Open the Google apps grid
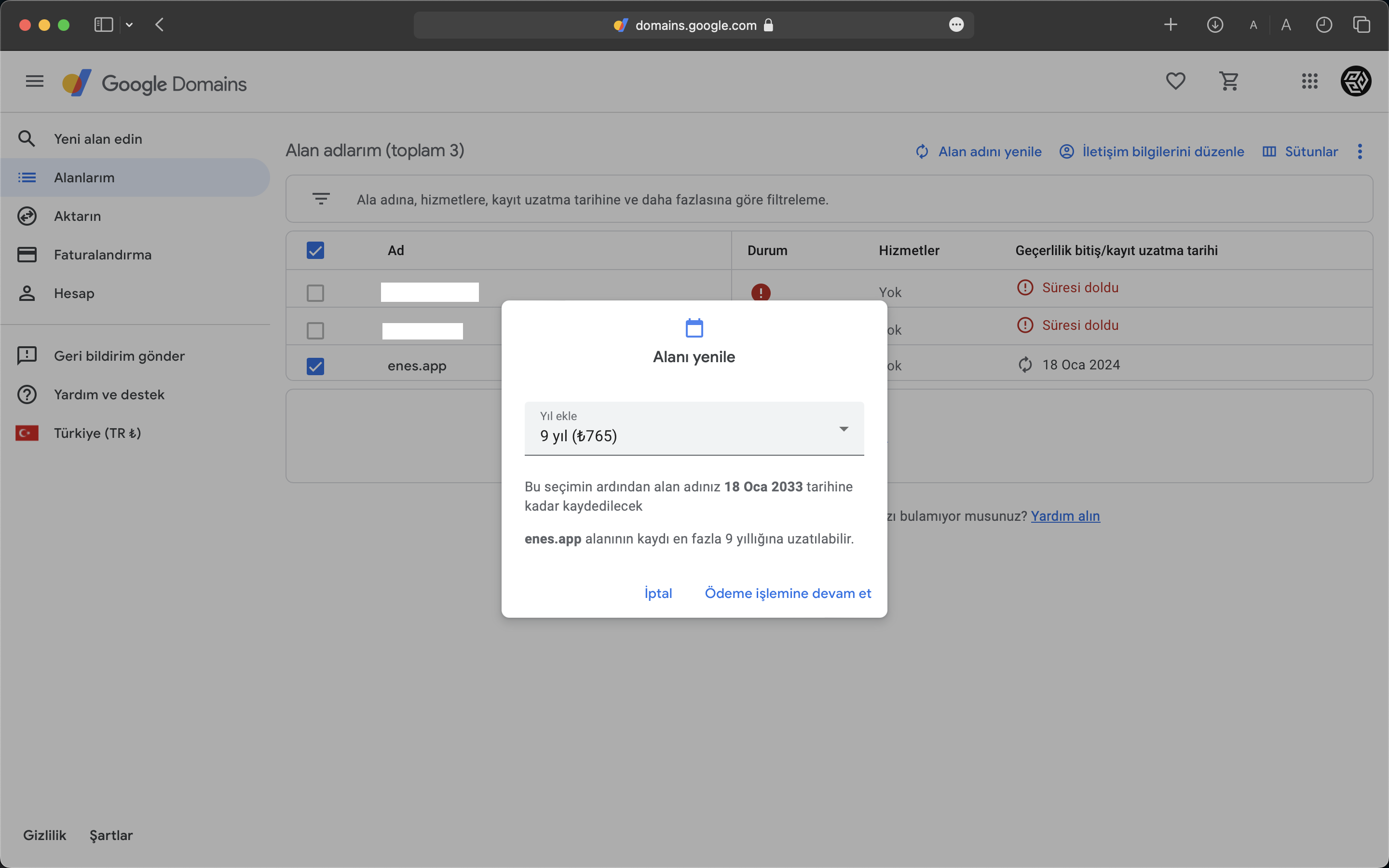The image size is (1389, 868). pyautogui.click(x=1309, y=81)
